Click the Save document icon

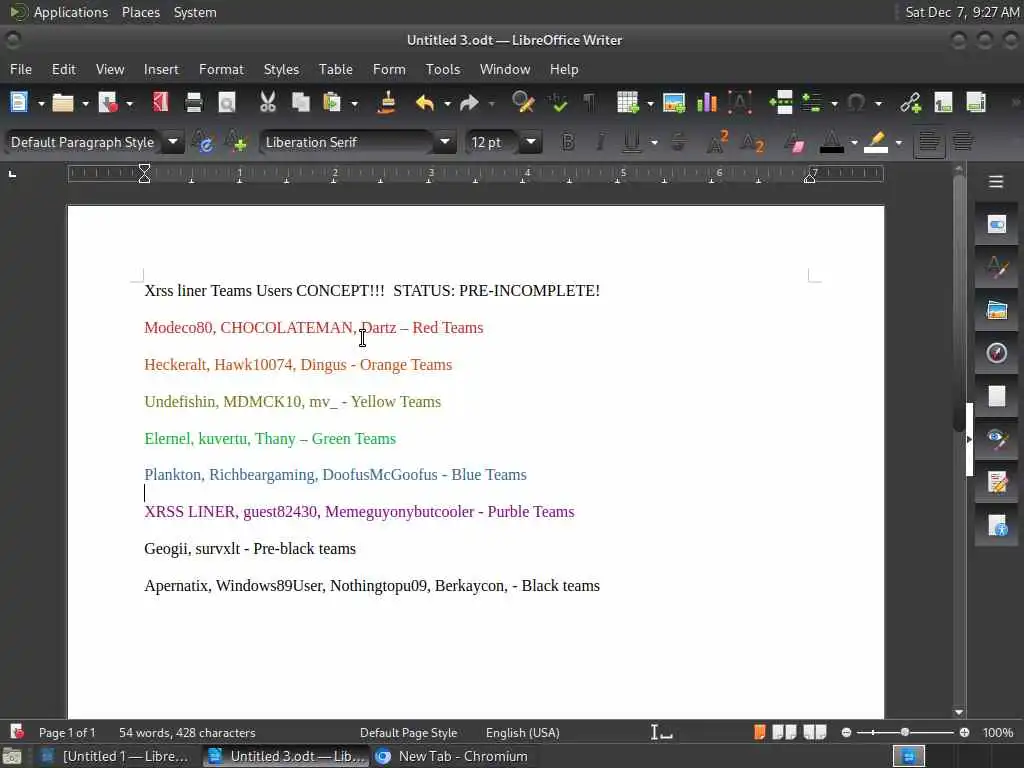point(107,103)
